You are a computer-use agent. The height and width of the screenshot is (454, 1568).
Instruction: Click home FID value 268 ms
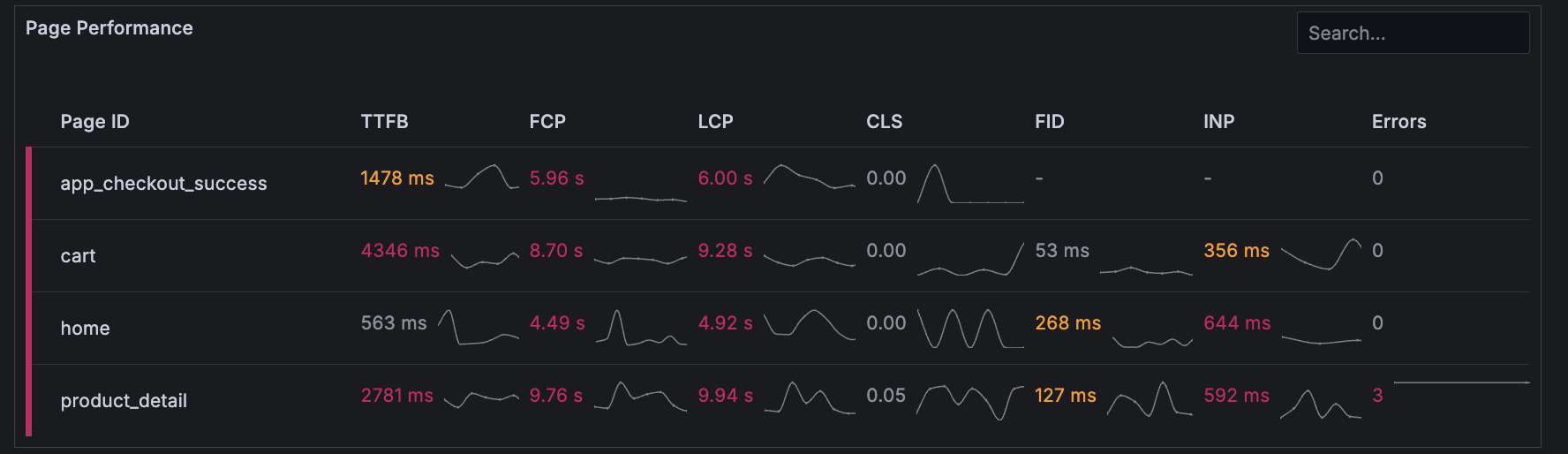coord(1067,323)
